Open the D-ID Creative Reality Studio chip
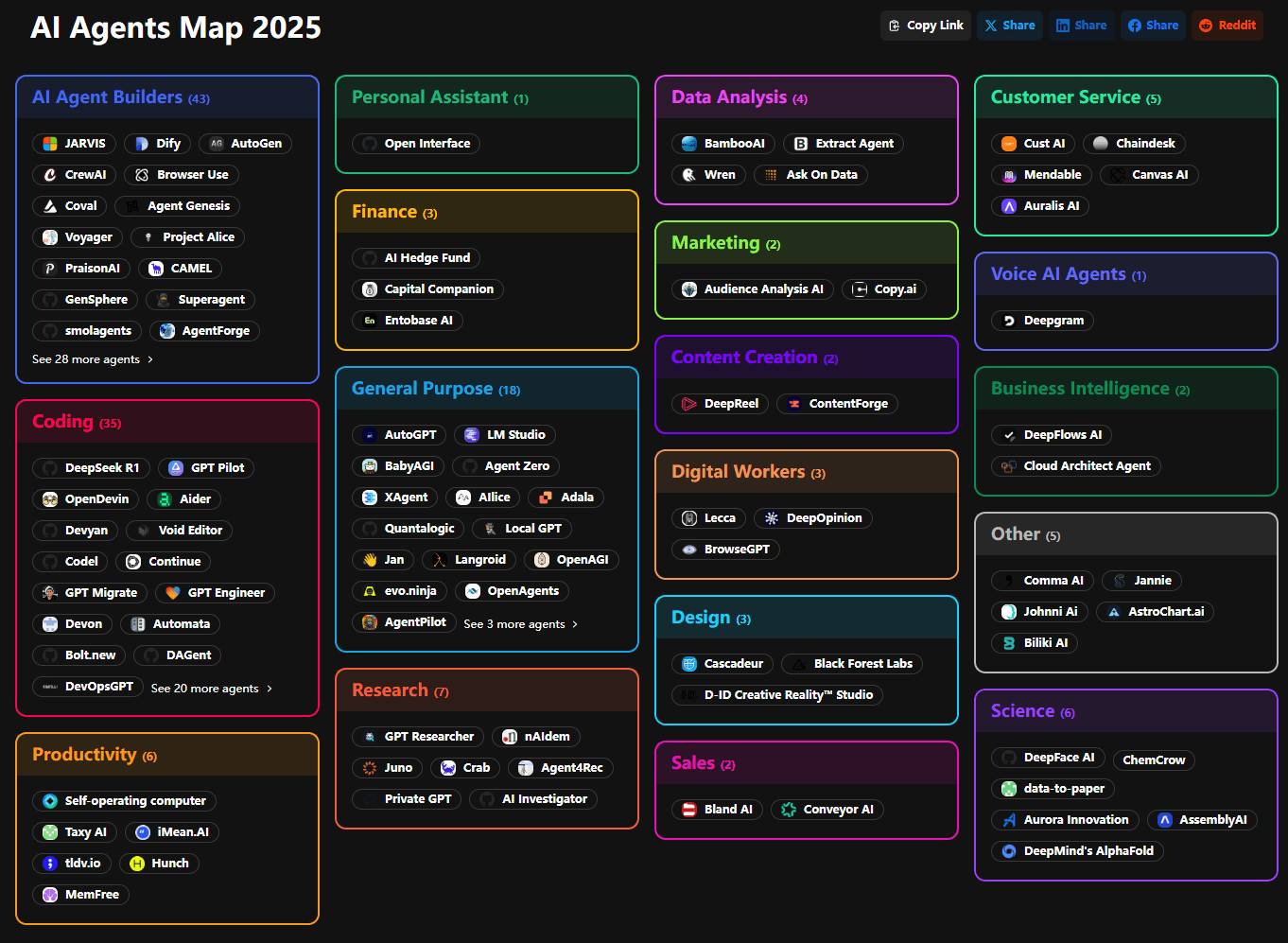This screenshot has width=1288, height=943. click(777, 695)
